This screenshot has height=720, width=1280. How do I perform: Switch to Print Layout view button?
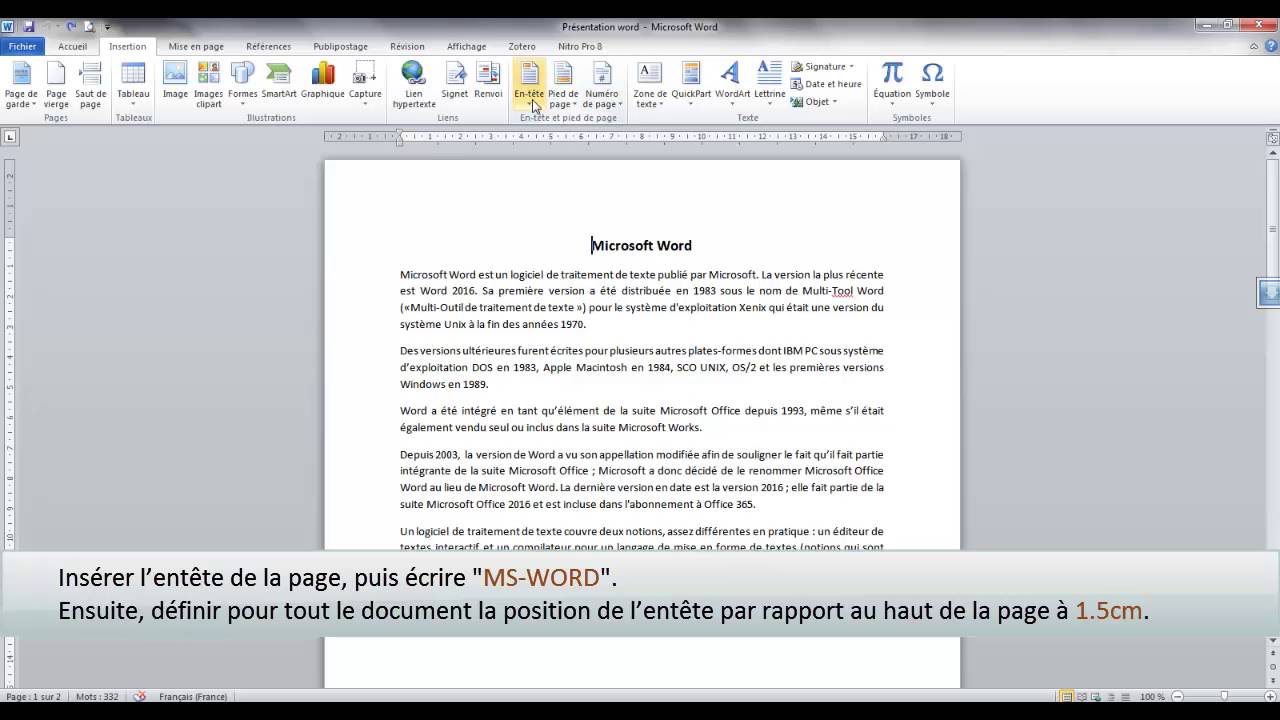[1067, 696]
